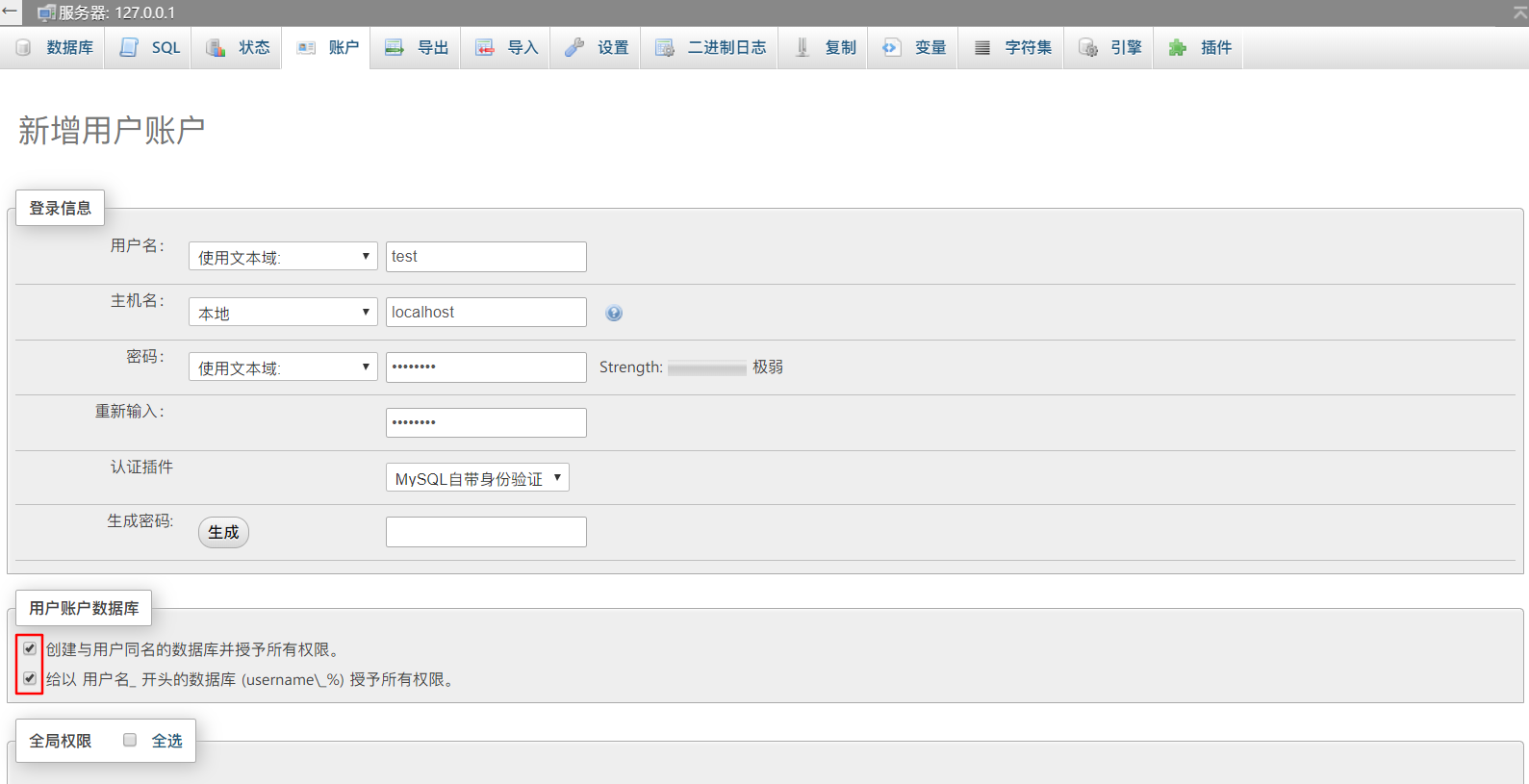The image size is (1529, 784).
Task: Switch to the 二进制日志 tab
Action: pos(726,48)
